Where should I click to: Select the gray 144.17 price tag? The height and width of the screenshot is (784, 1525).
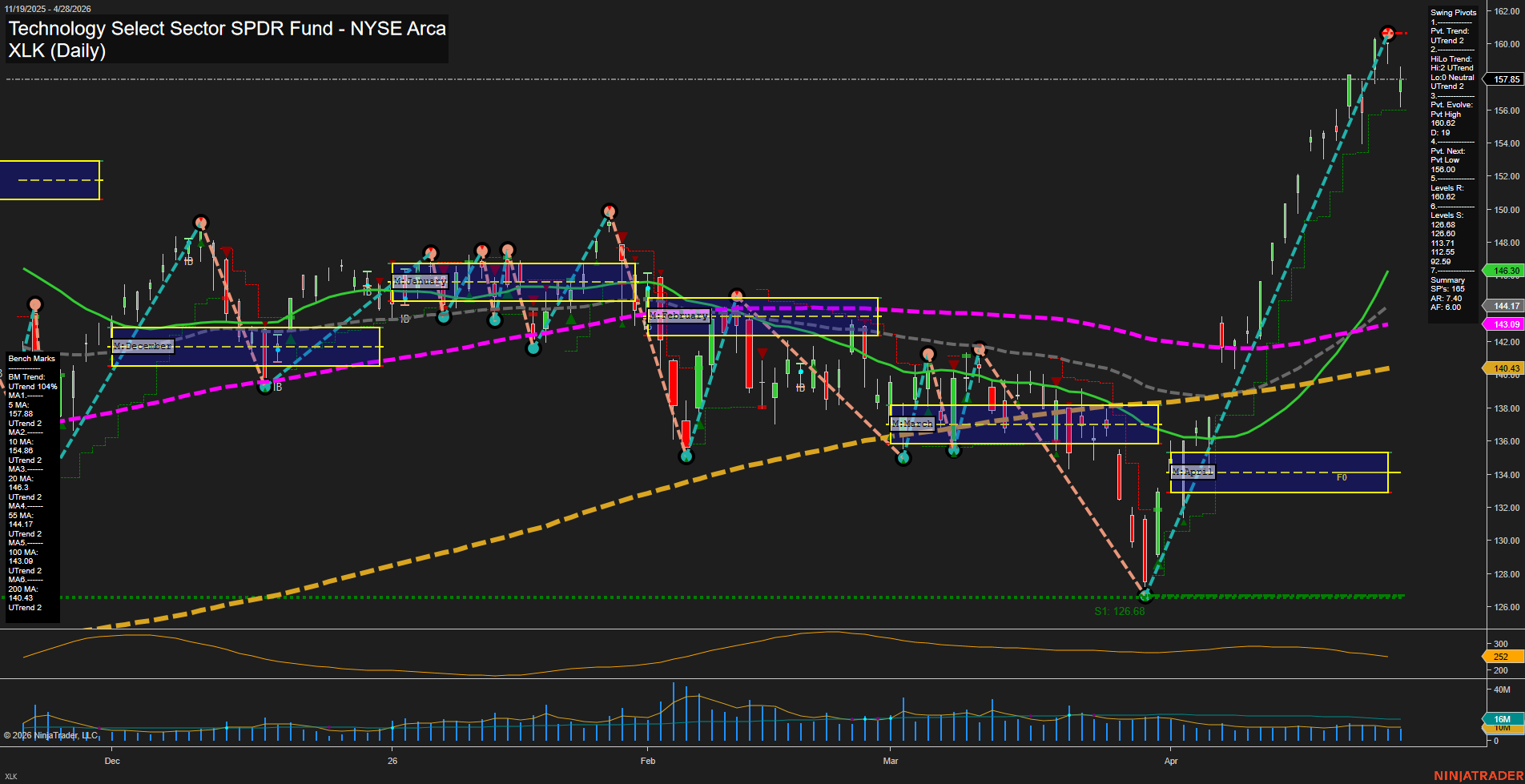click(x=1506, y=306)
